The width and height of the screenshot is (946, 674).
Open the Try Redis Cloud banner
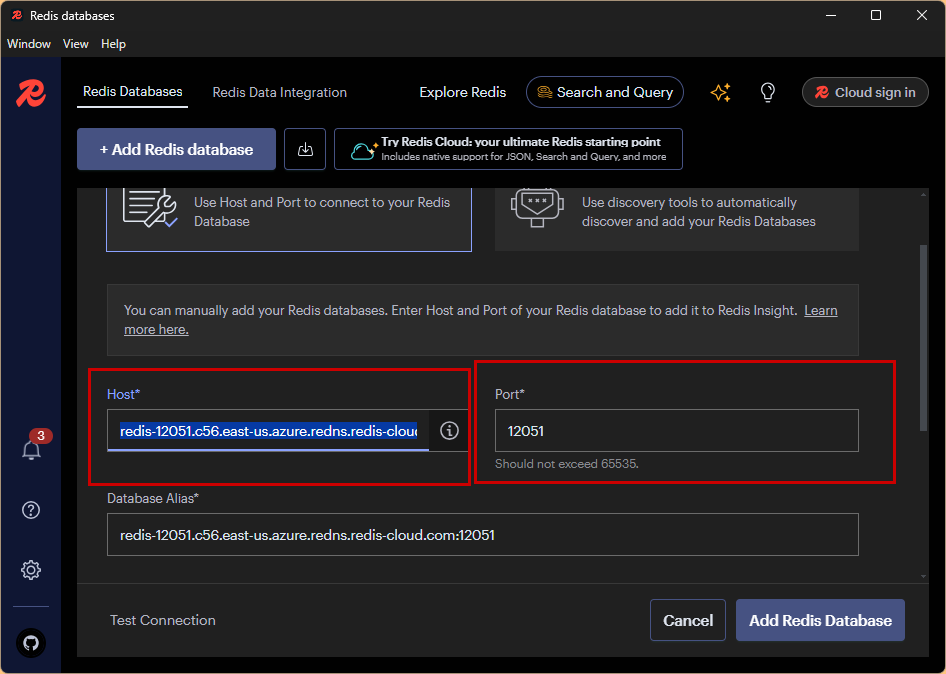(x=508, y=149)
